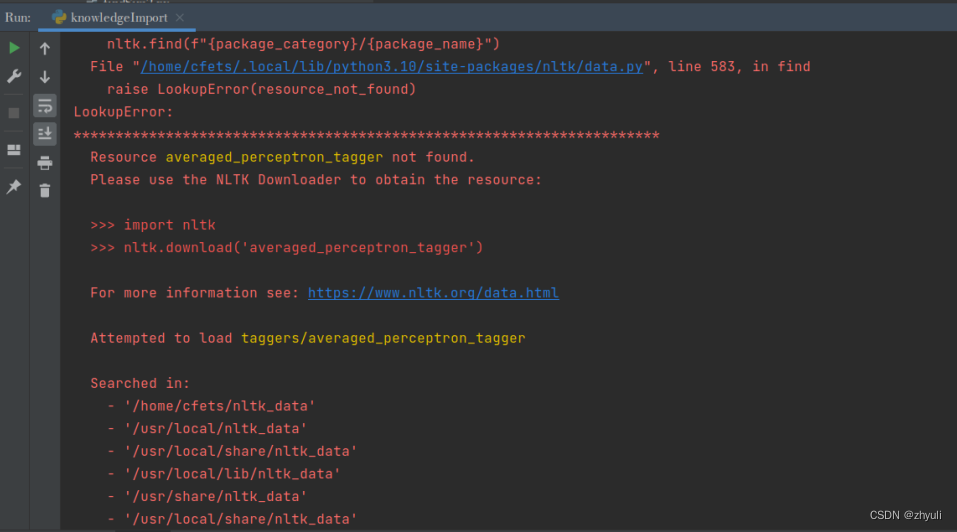
Task: Clear all console output trash icon
Action: (45, 191)
